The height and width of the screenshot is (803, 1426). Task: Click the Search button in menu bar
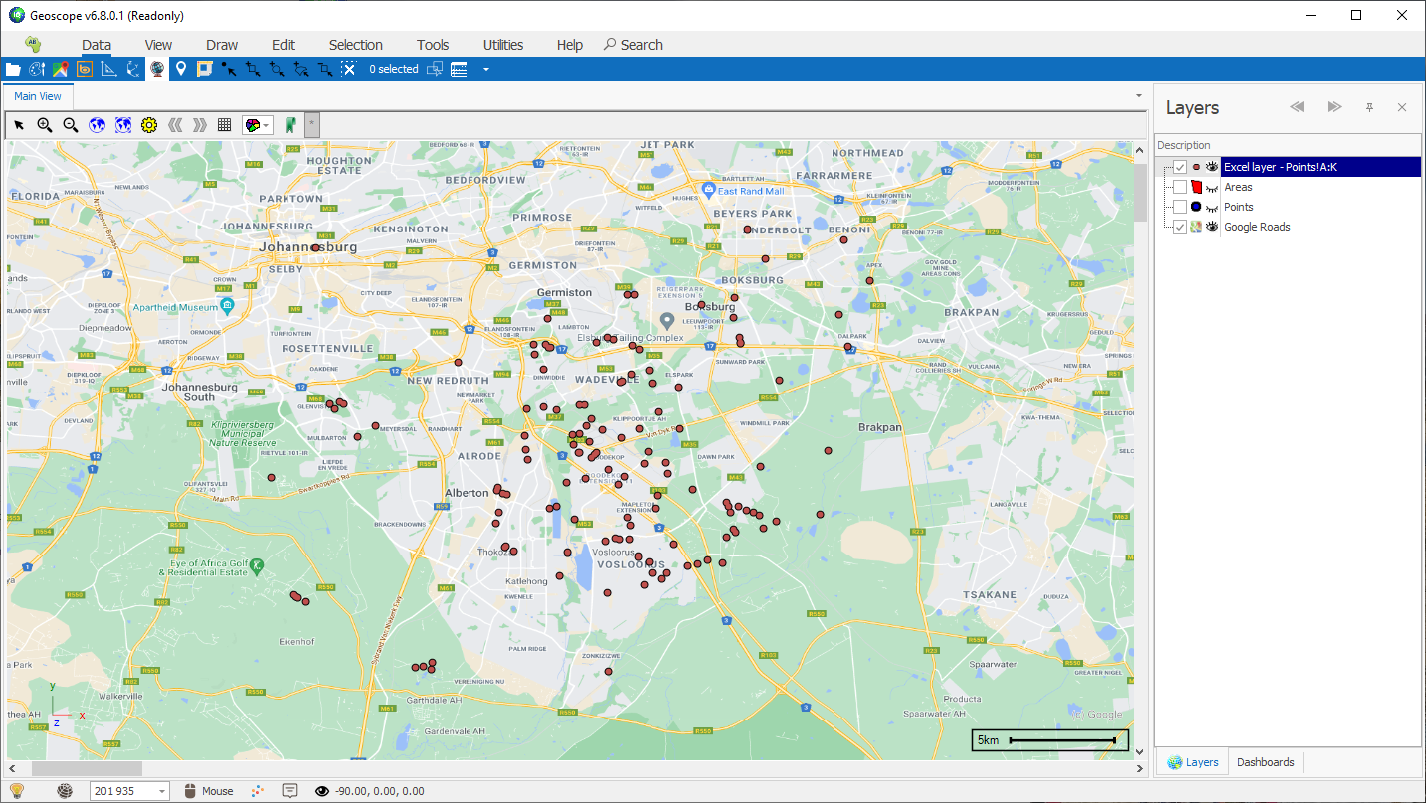click(x=633, y=45)
